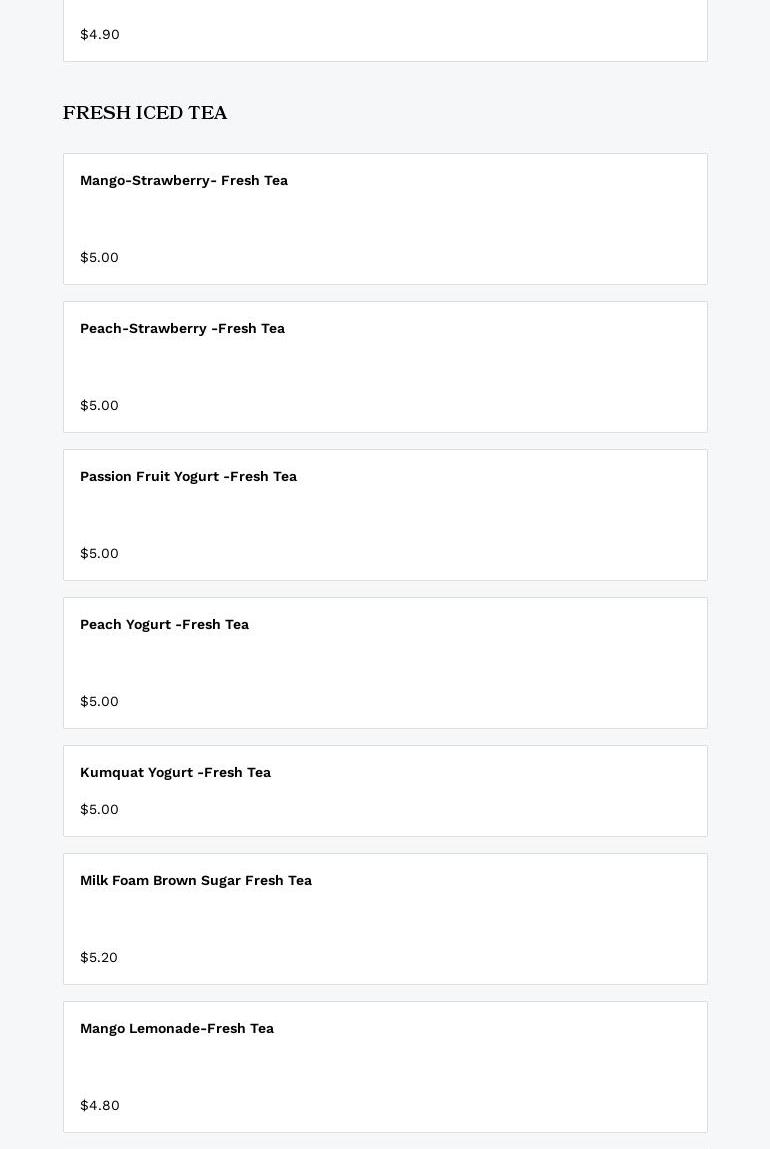Click the $4.90 price card at top
The height and width of the screenshot is (1149, 770).
pyautogui.click(x=385, y=31)
